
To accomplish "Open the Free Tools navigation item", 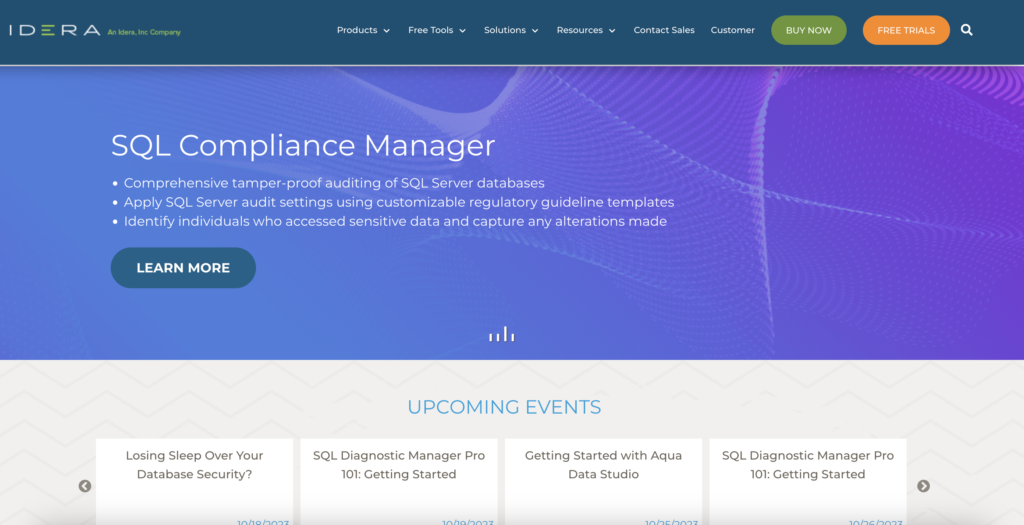I will point(430,30).
